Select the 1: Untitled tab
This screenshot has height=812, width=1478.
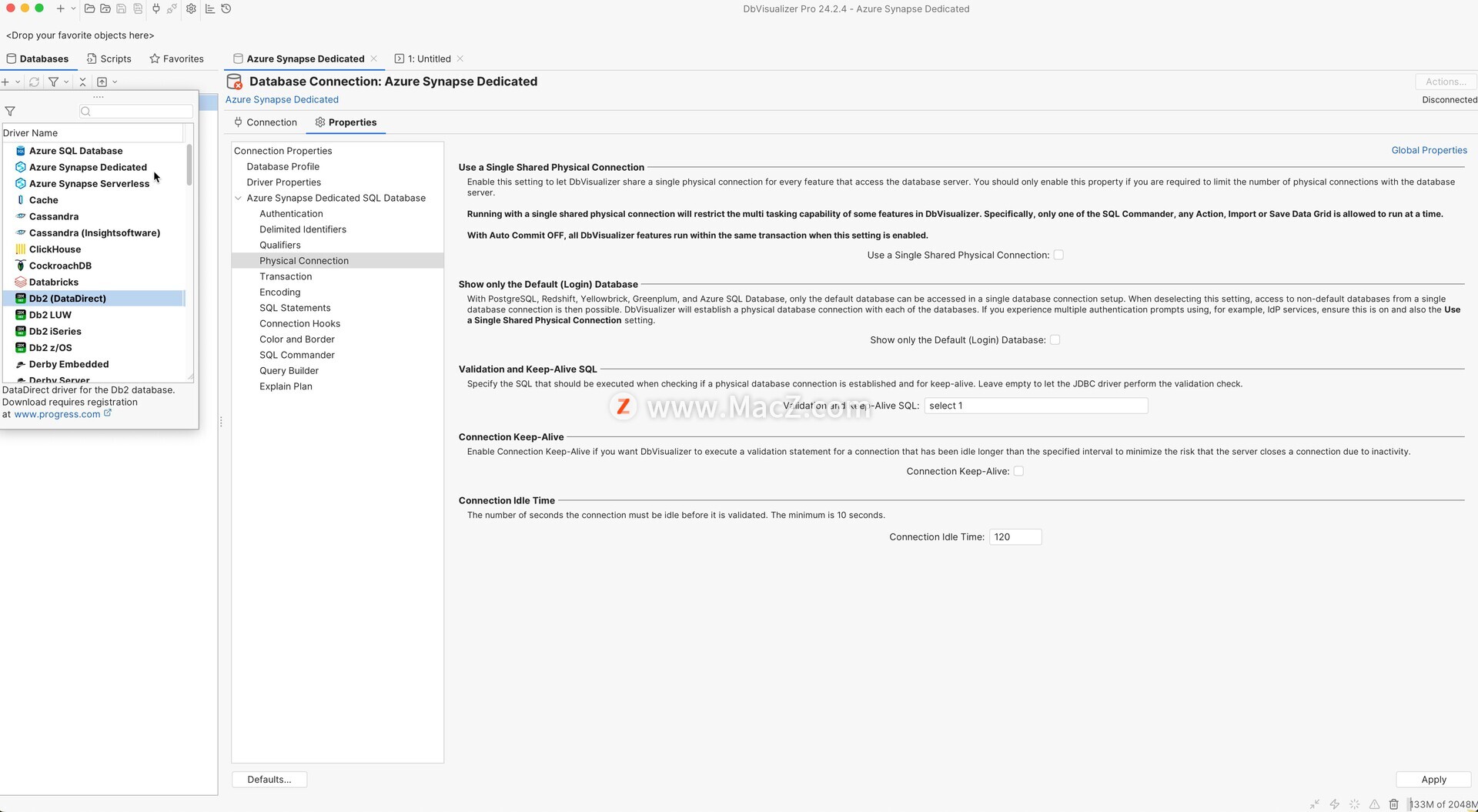pos(423,58)
